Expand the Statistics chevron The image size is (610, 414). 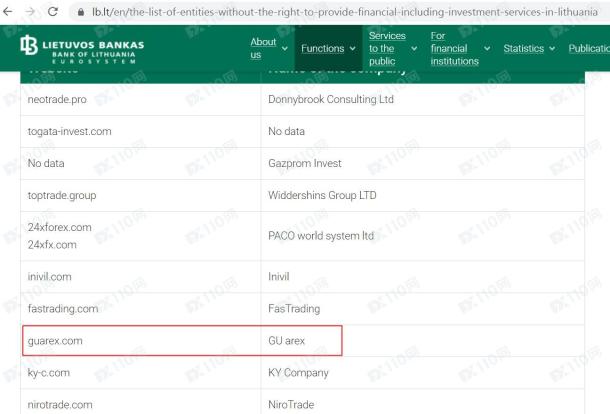click(552, 49)
